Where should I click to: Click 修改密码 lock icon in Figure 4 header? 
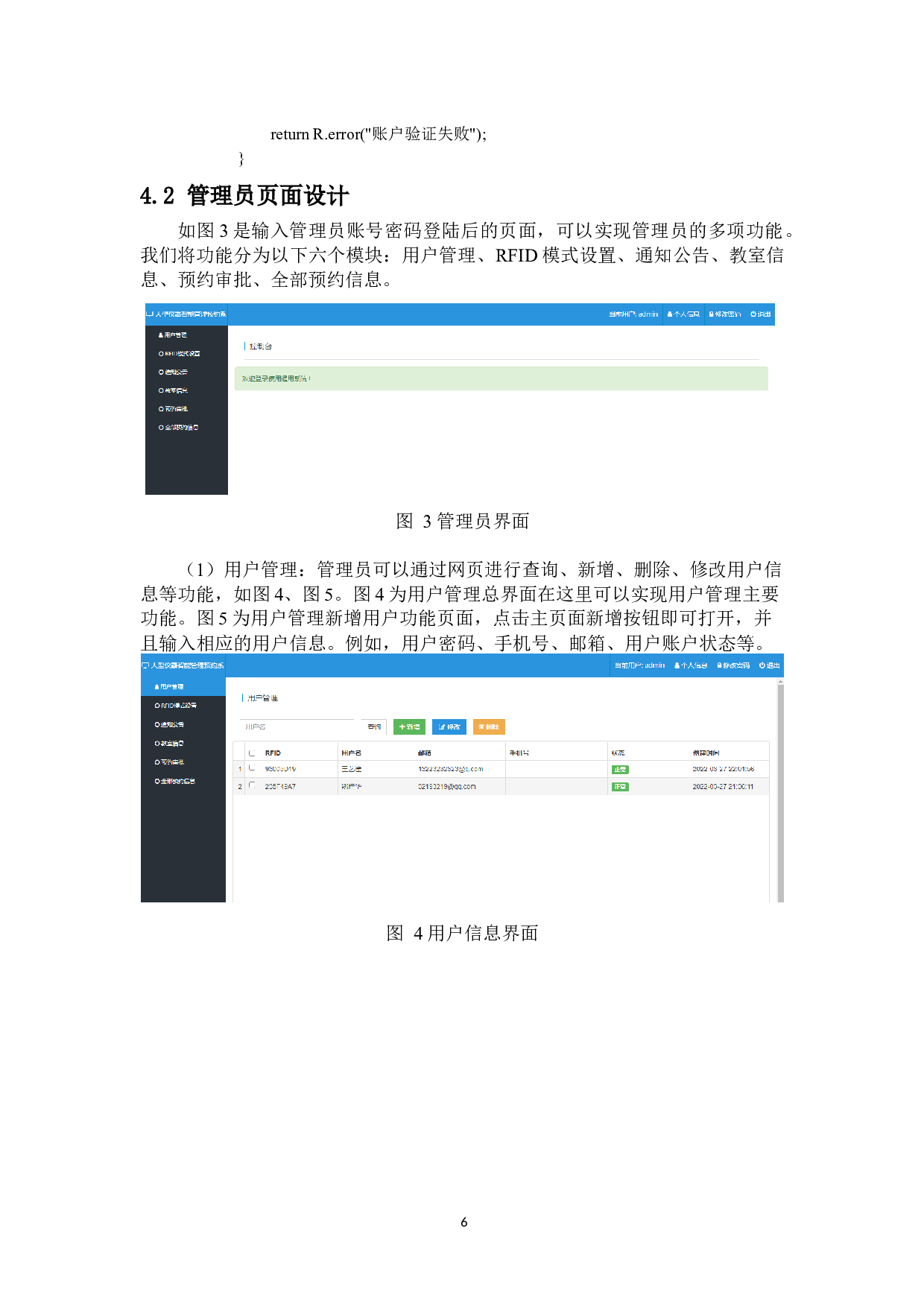tap(720, 665)
